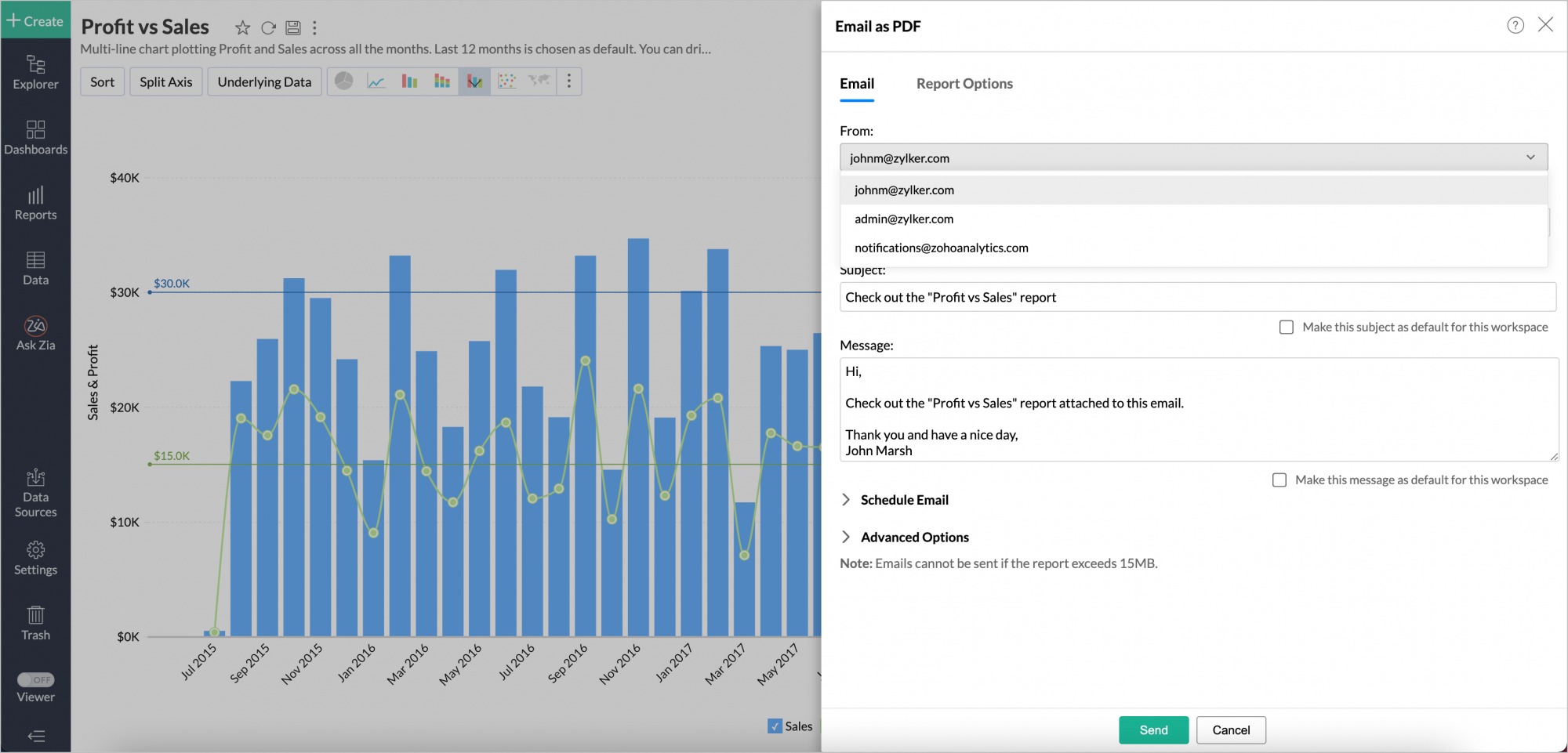Select admin@zylker.com from the From dropdown
1568x753 pixels.
point(904,219)
